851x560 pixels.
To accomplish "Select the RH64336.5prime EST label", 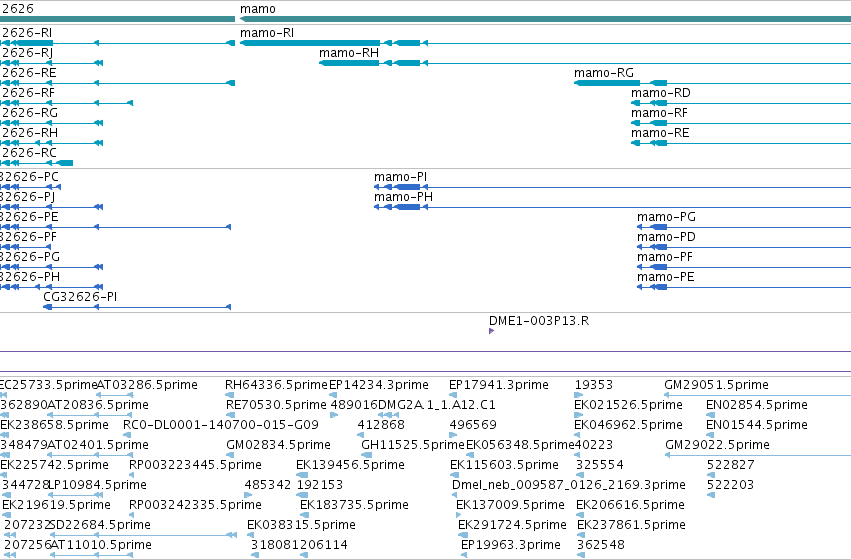I will coord(277,385).
